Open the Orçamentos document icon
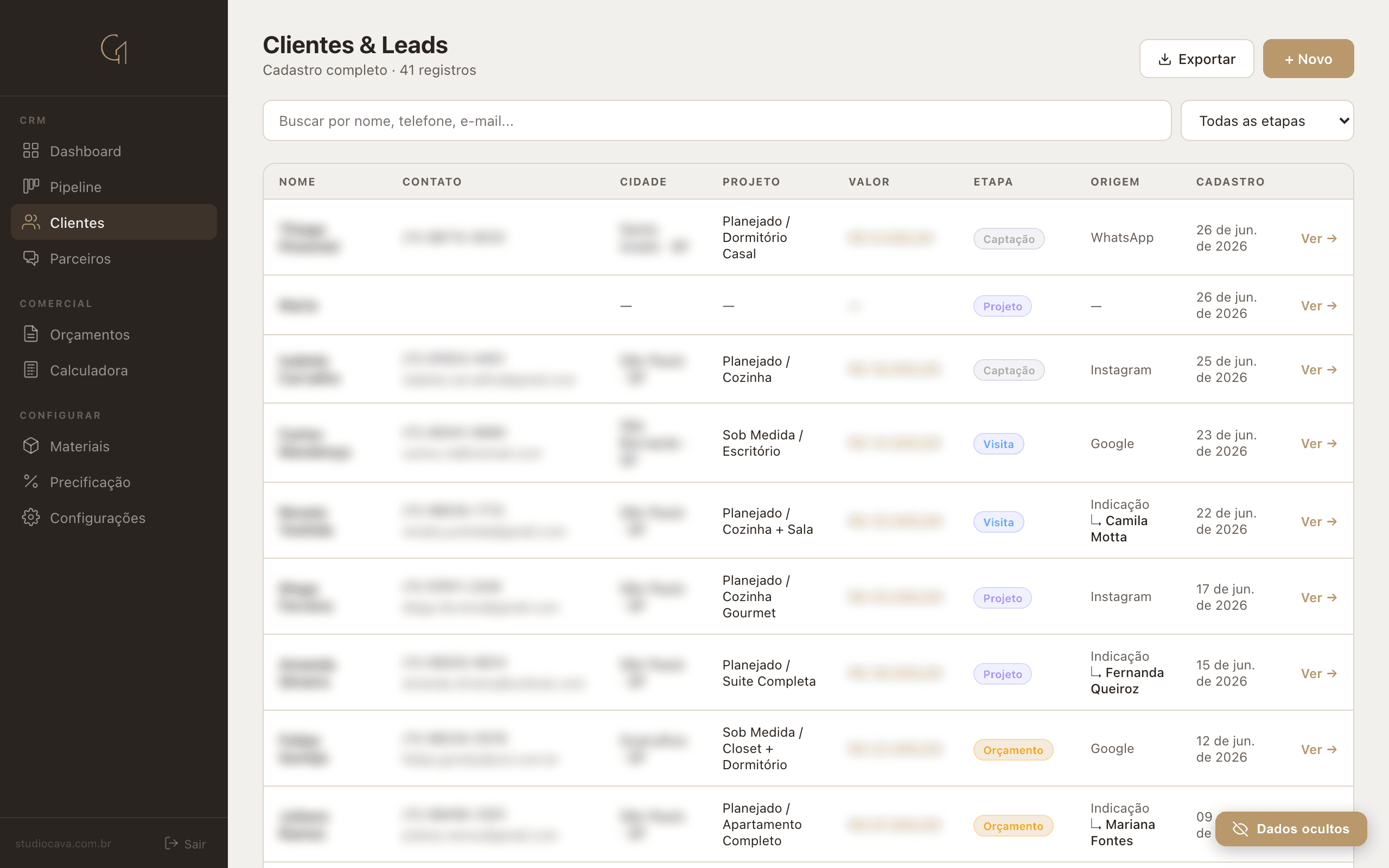 pyautogui.click(x=30, y=334)
